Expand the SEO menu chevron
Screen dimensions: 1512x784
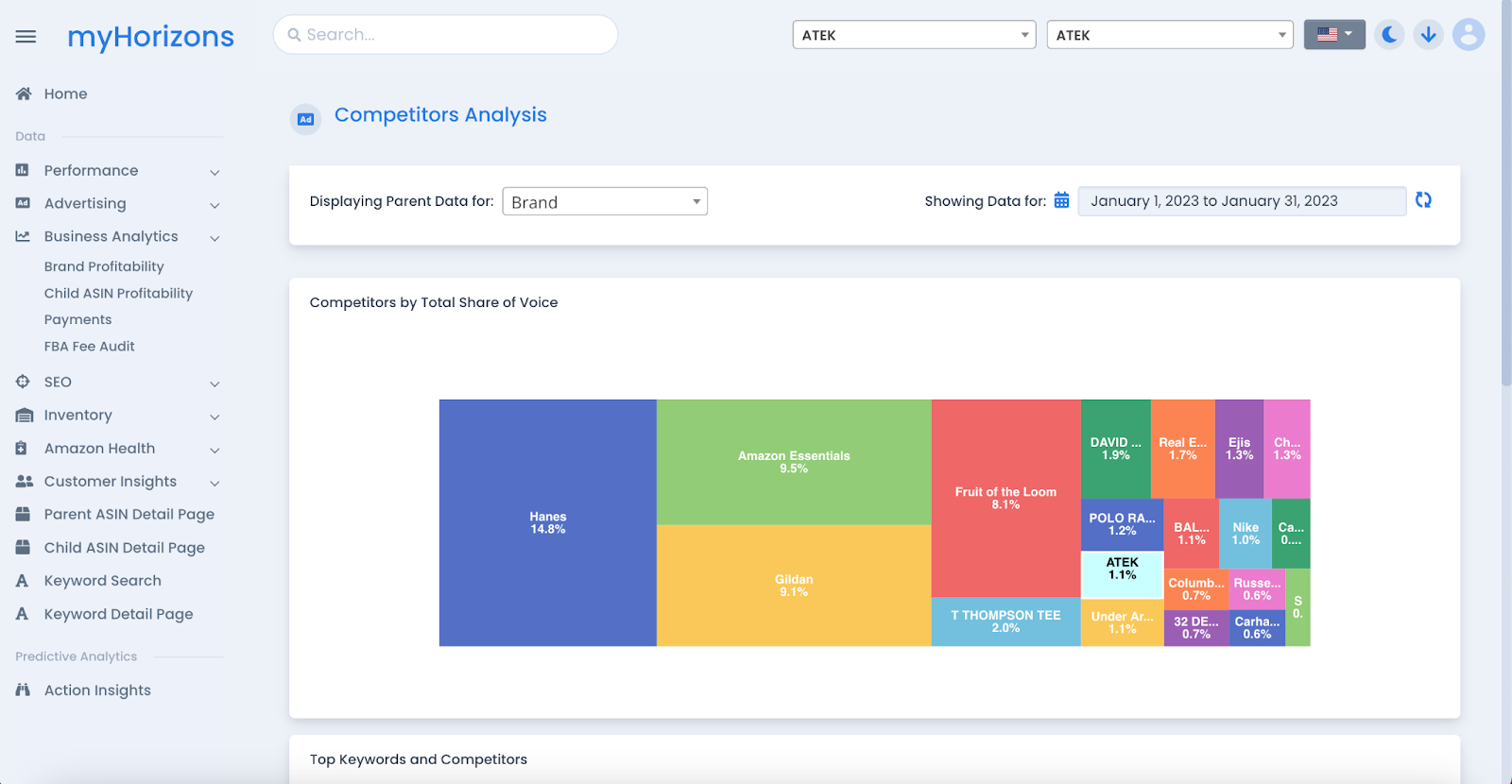pos(215,383)
